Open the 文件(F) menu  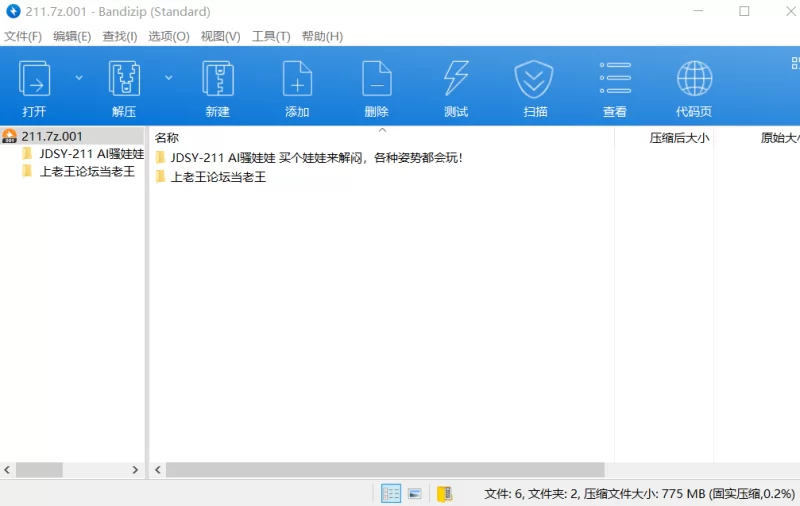(x=23, y=36)
